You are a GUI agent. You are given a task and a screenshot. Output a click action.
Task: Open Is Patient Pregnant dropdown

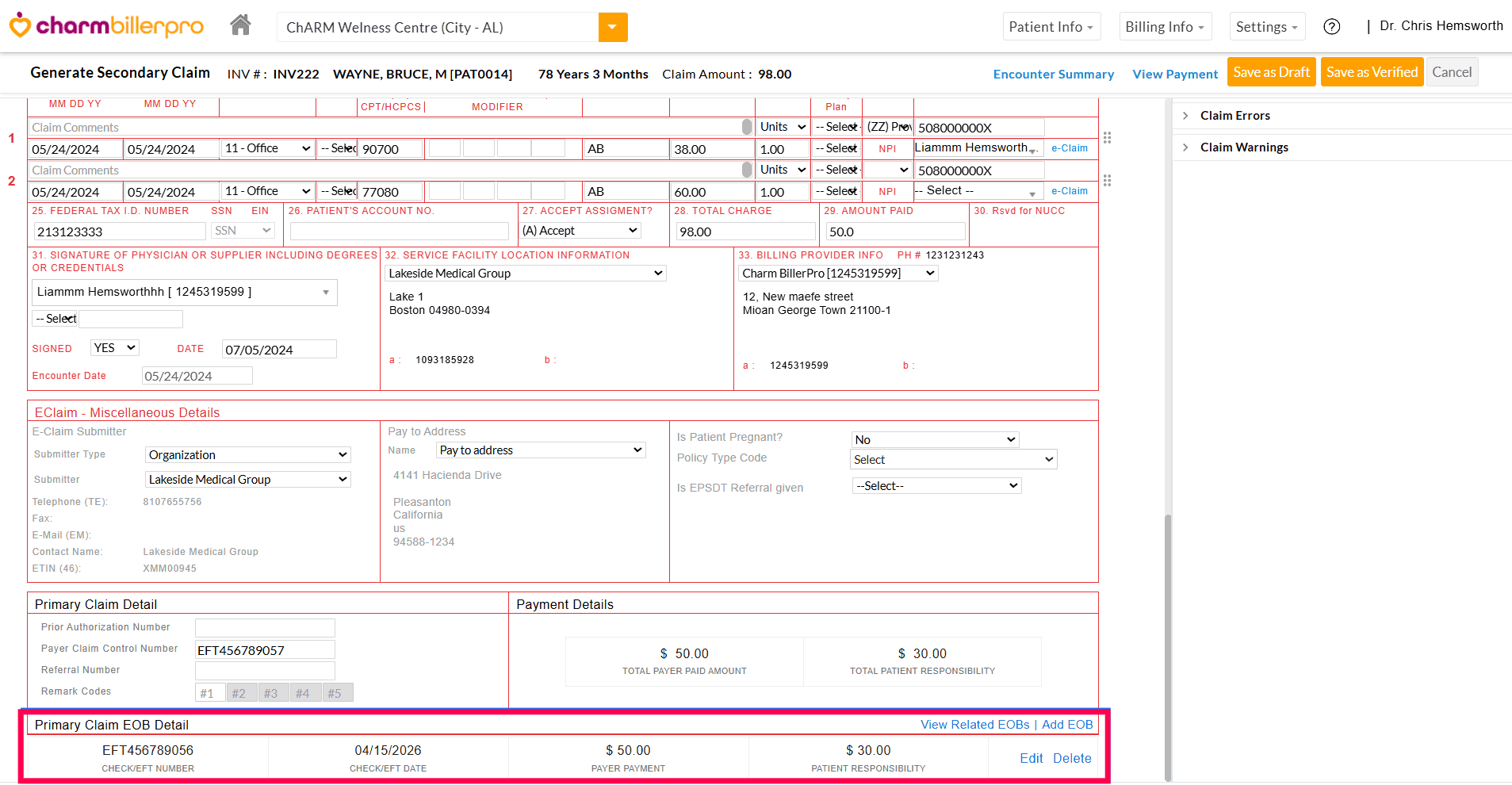tap(935, 440)
